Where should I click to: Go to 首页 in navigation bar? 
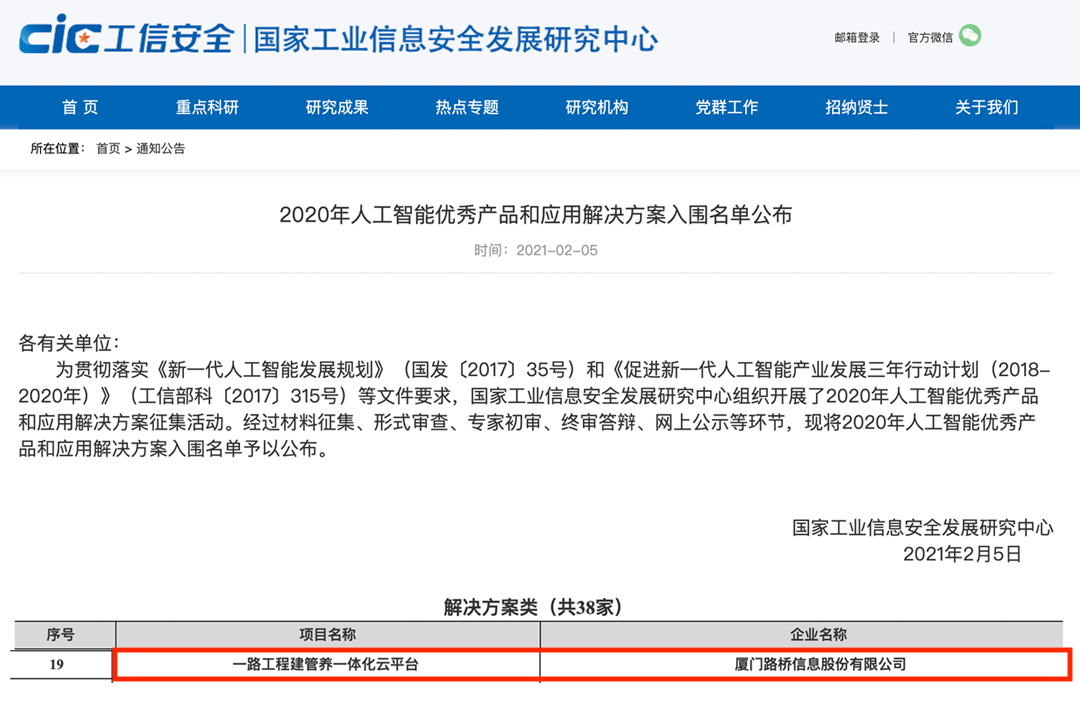point(80,108)
